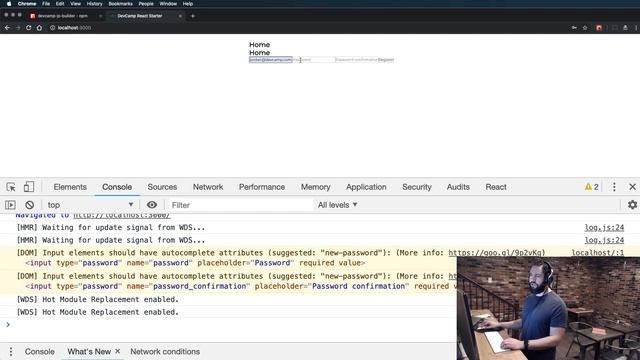Switch to the Security tab
Image resolution: width=640 pixels, height=360 pixels.
pyautogui.click(x=416, y=187)
